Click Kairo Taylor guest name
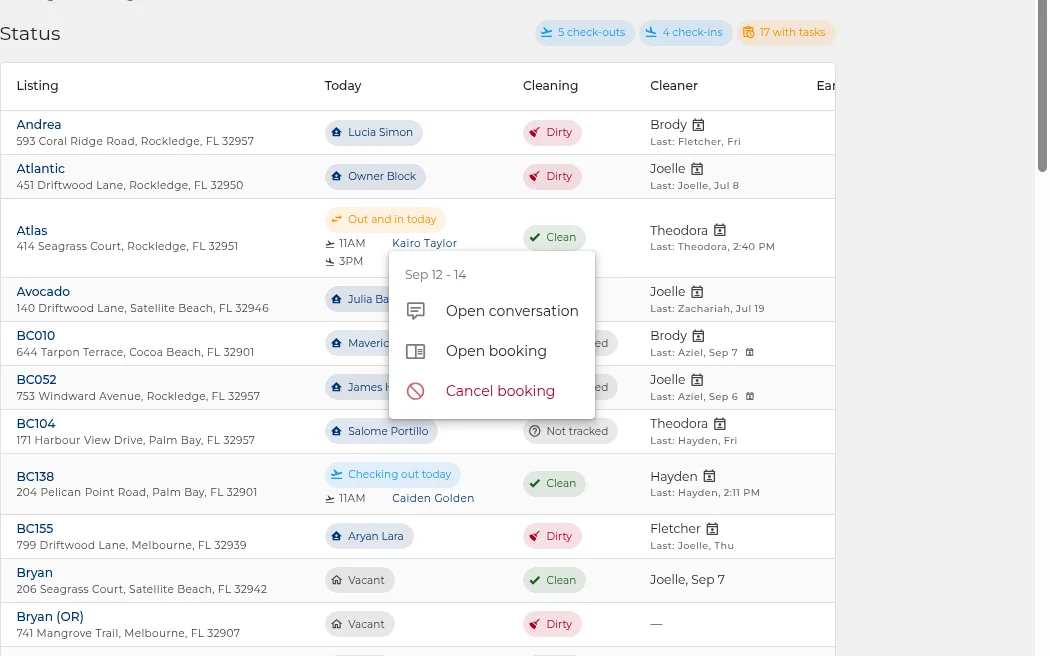 coord(425,243)
